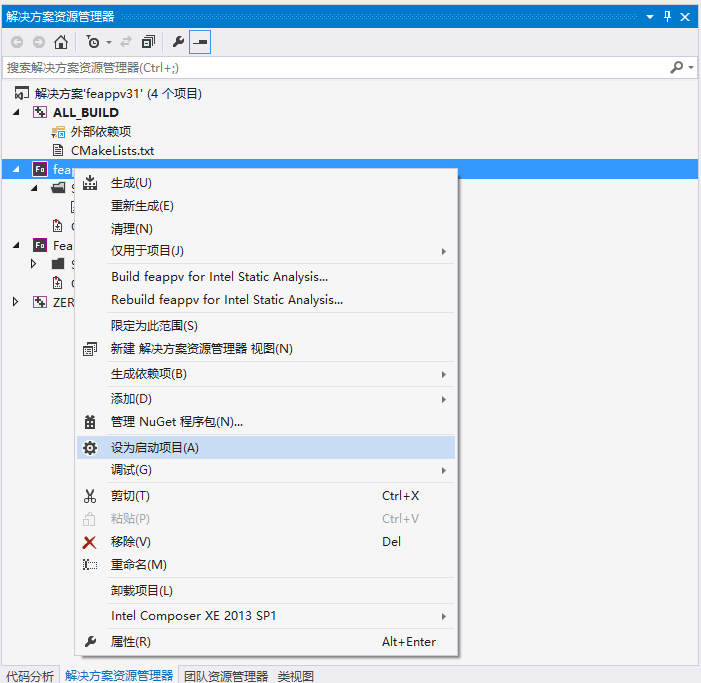Screen dimensions: 701x683
Task: Expand the ZER project node
Action: 15,302
